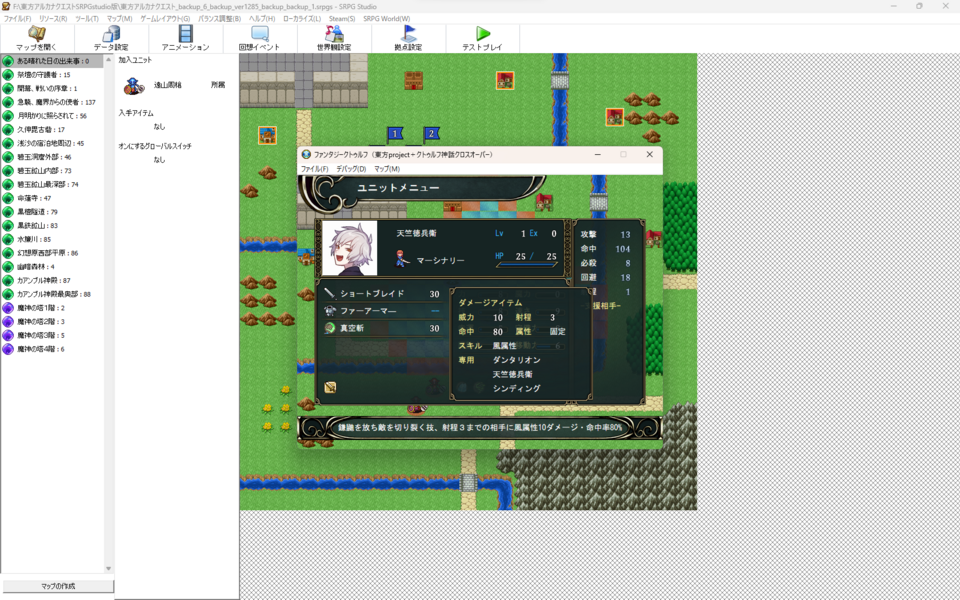This screenshot has width=960, height=600.
Task: Open the ツール(T) menu
Action: [x=87, y=19]
